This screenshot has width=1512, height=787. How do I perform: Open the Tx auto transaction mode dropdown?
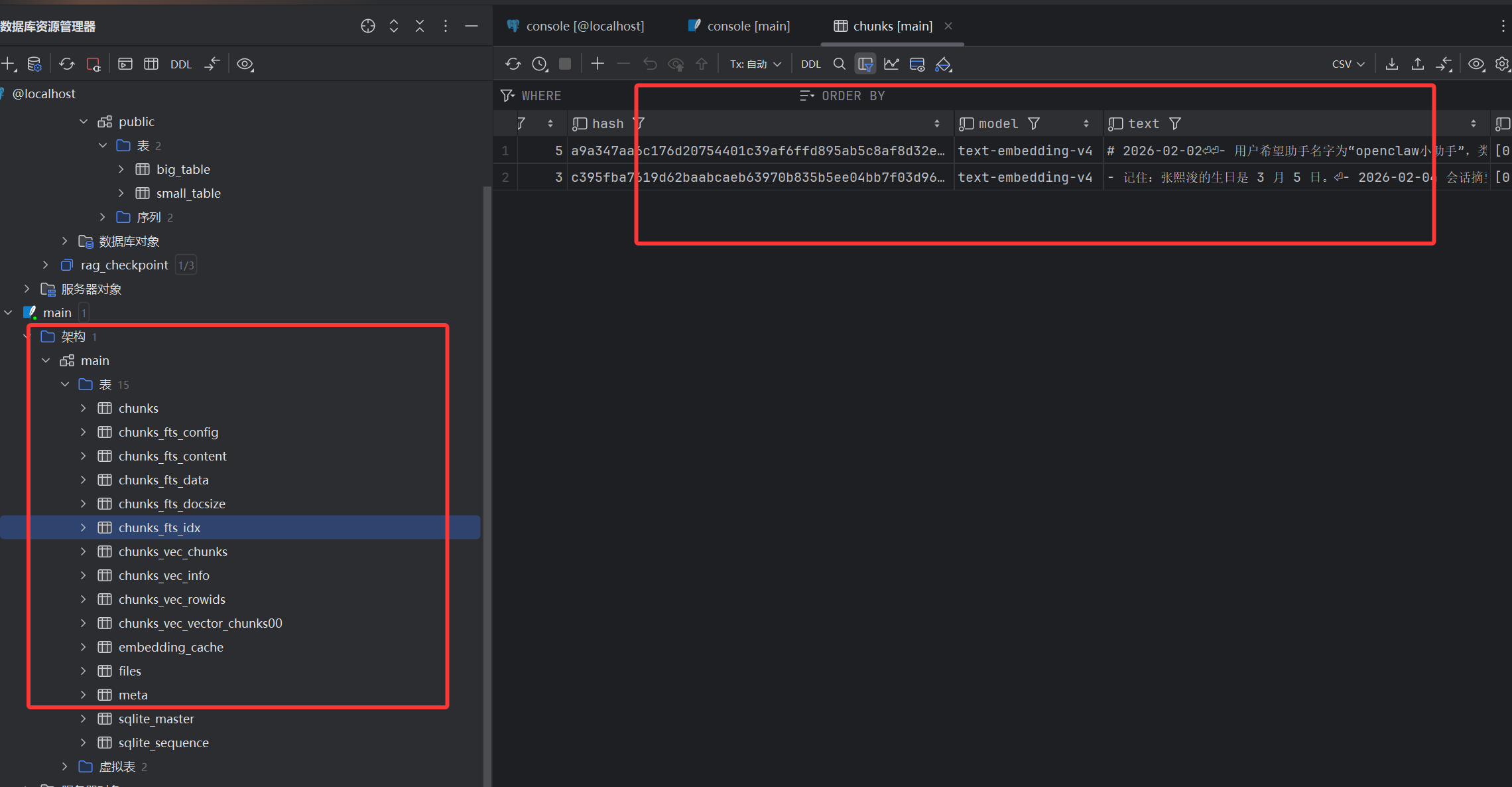tap(755, 64)
